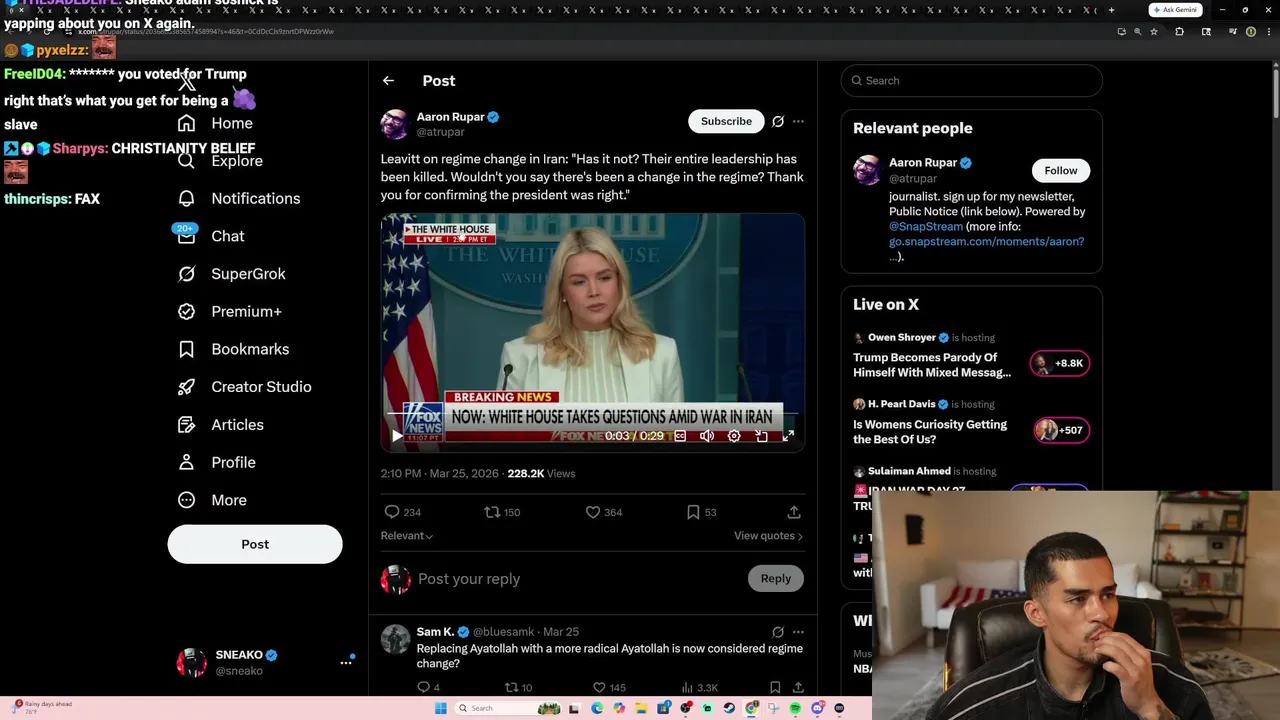The height and width of the screenshot is (720, 1280).
Task: Click the reply icon with 234 replies
Action: point(392,512)
